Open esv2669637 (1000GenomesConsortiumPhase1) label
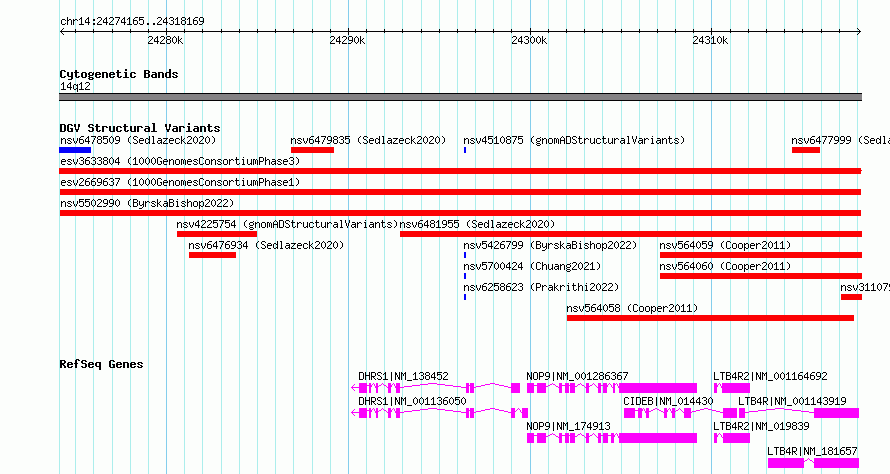This screenshot has width=890, height=474. pyautogui.click(x=180, y=182)
